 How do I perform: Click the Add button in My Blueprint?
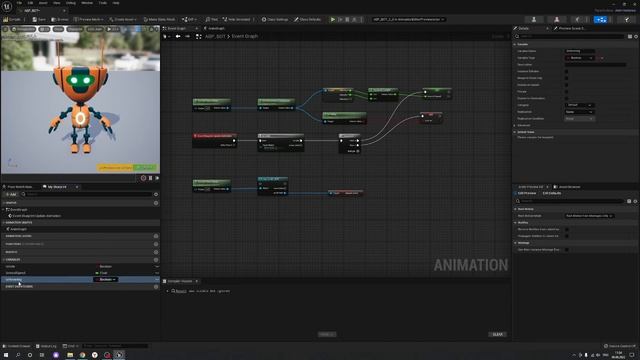point(11,194)
